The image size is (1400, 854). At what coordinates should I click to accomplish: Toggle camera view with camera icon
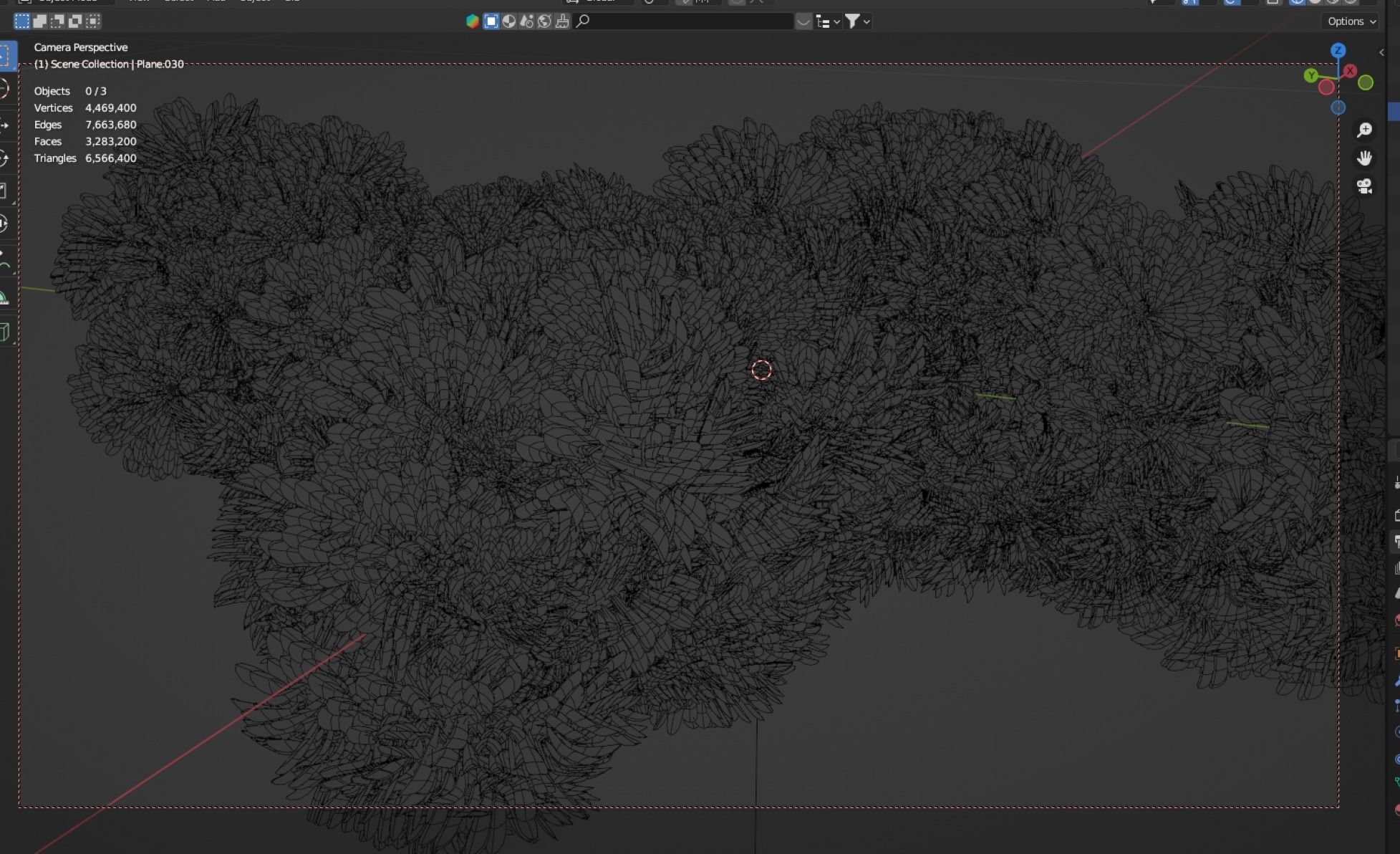point(1364,186)
